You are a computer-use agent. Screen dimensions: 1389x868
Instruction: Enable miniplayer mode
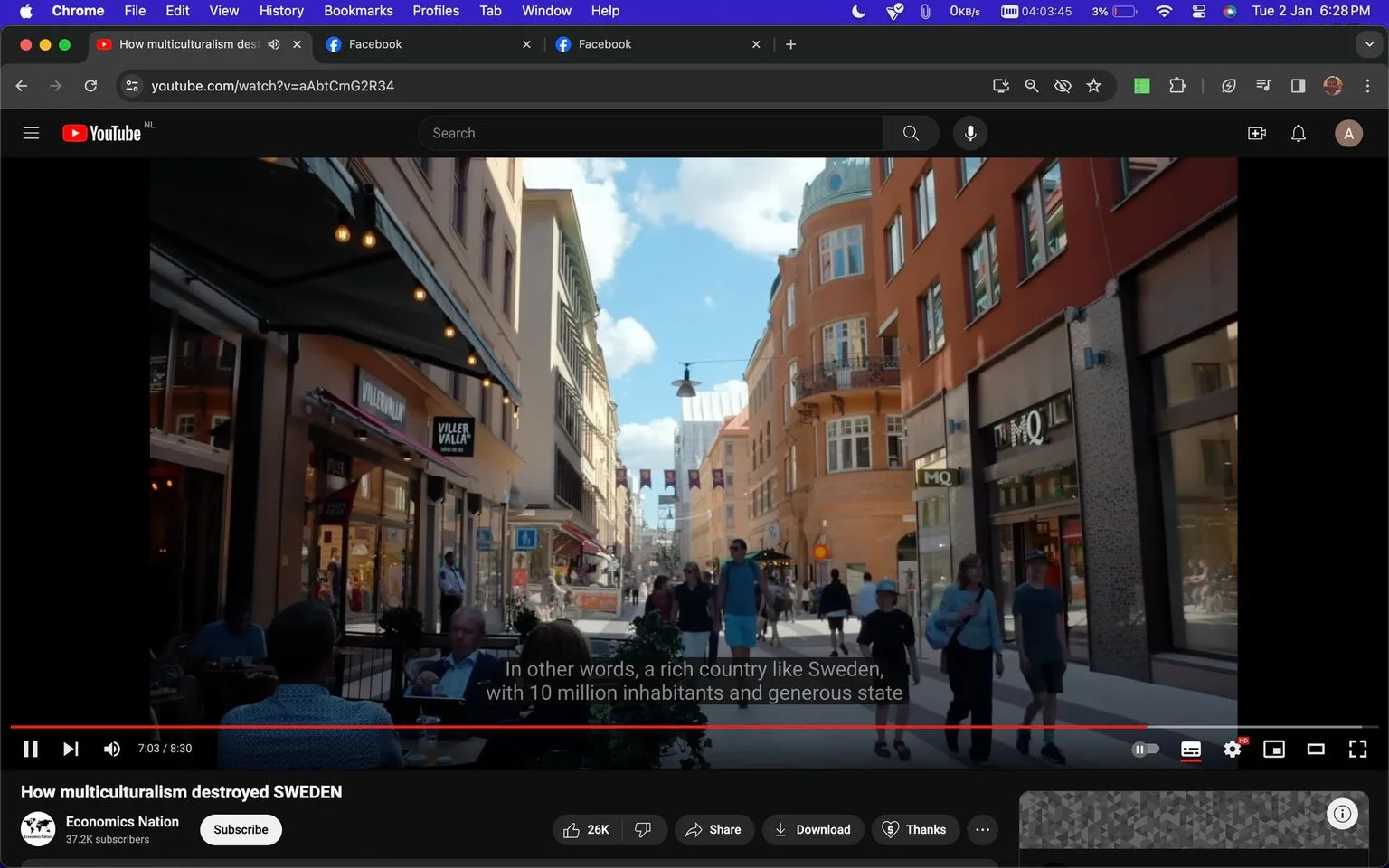(x=1274, y=749)
